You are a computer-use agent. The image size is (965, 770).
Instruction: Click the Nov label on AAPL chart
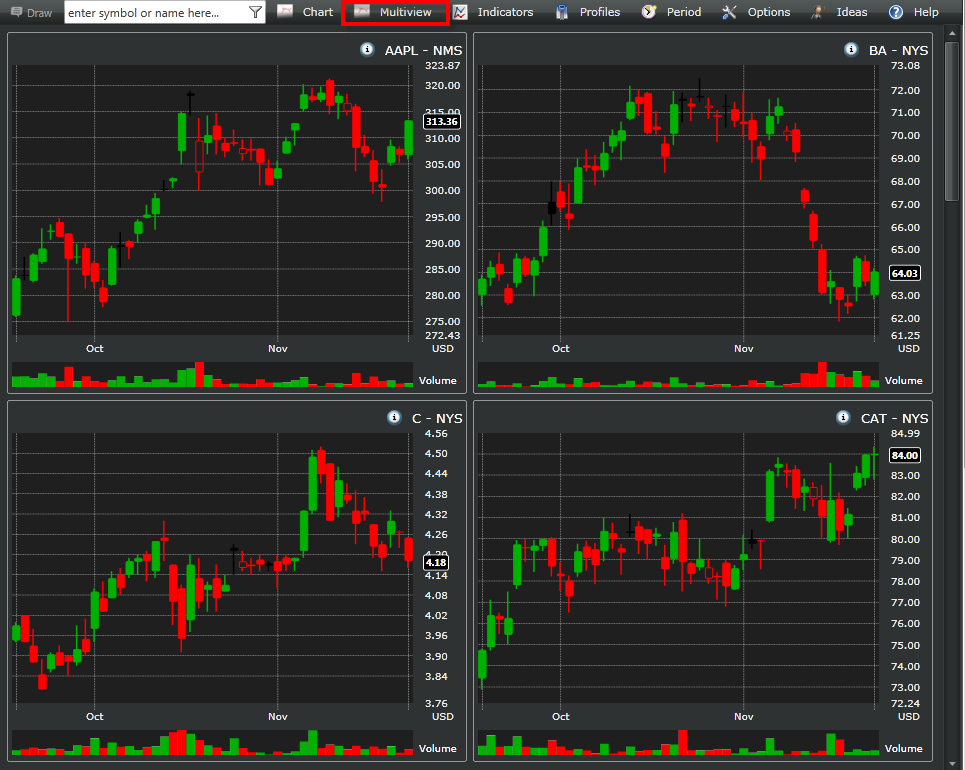[x=278, y=348]
